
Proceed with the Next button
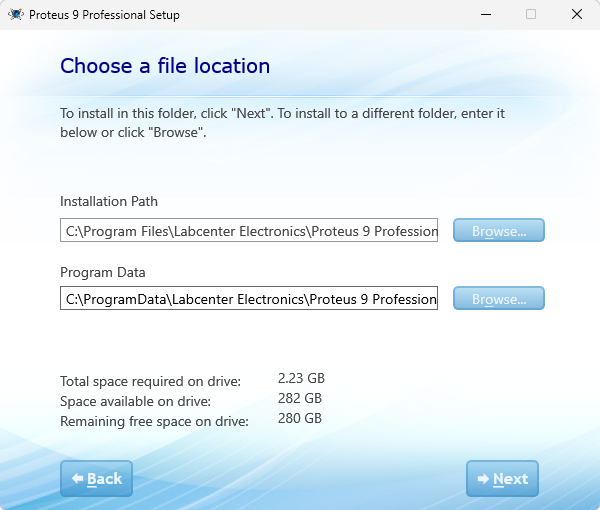coord(502,479)
